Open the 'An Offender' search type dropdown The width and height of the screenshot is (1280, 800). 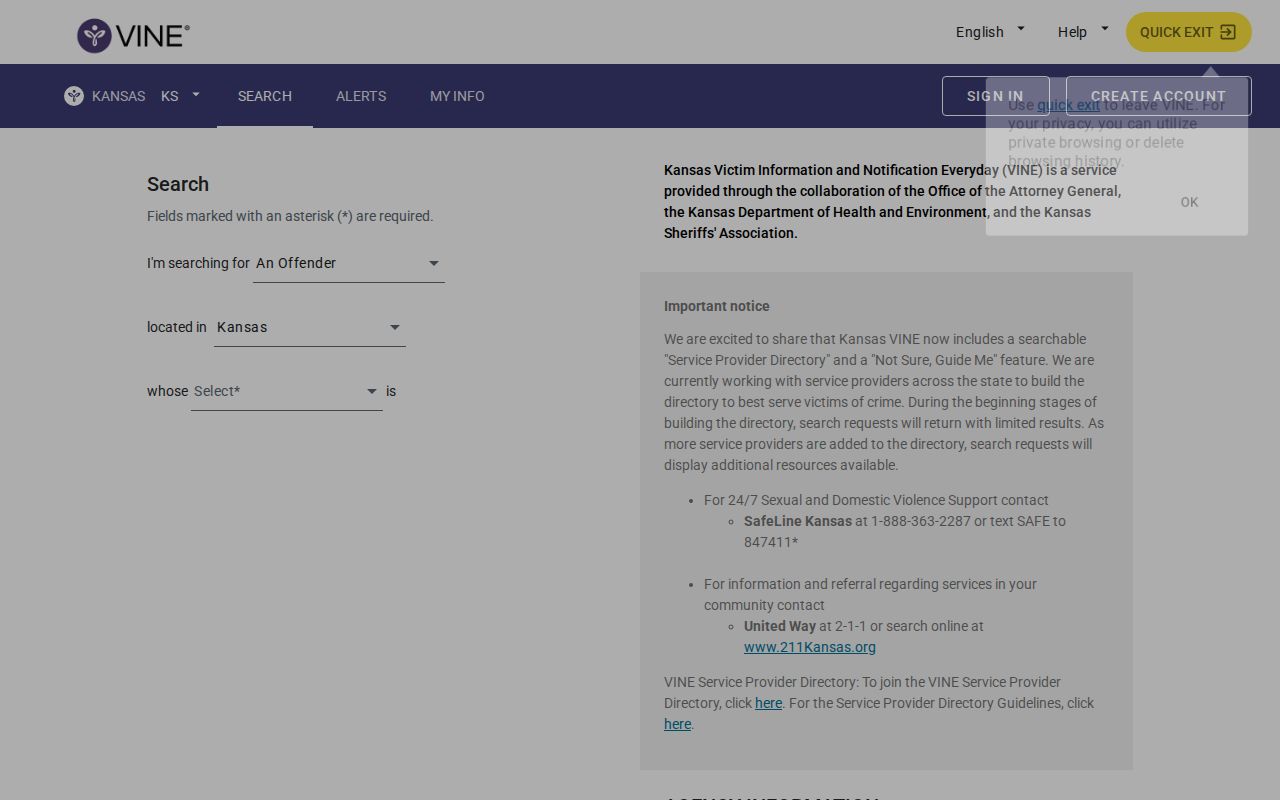[x=349, y=264]
